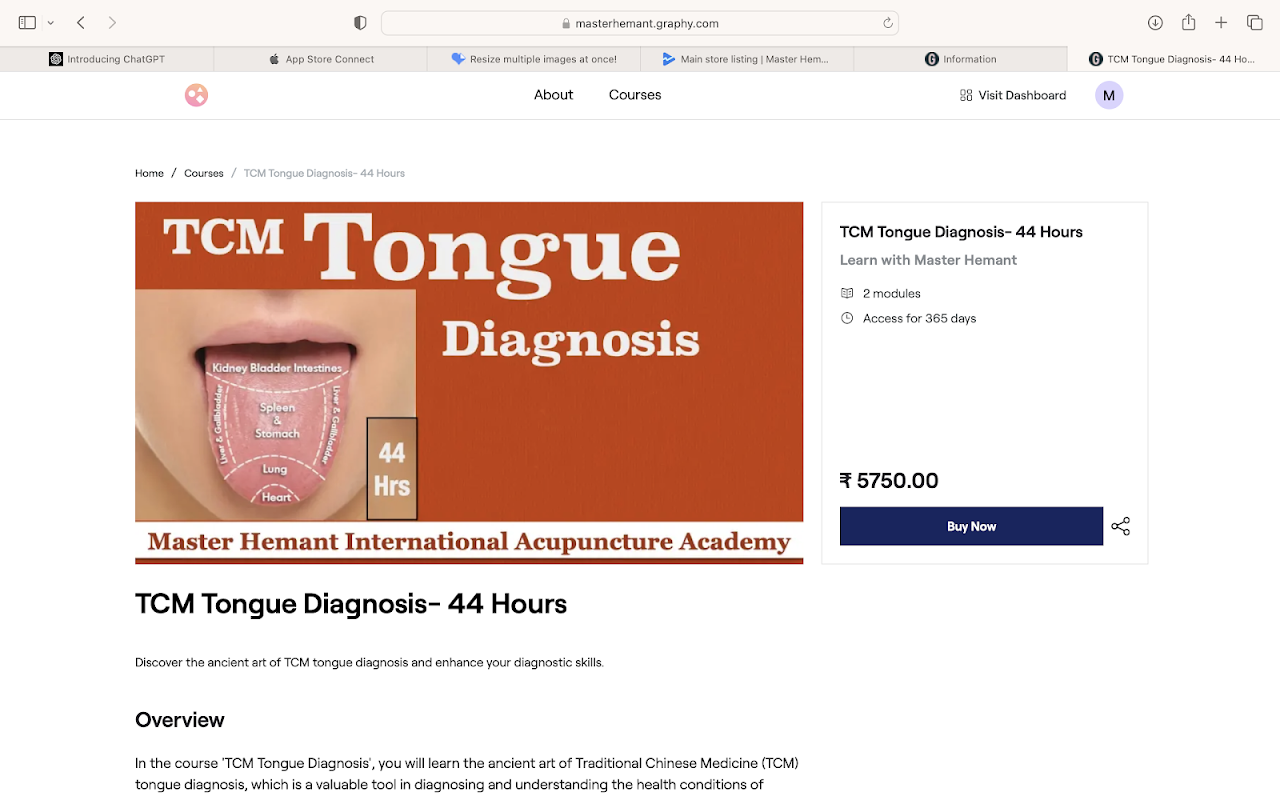Switch to the Introducing ChatGPT tab

pos(107,59)
